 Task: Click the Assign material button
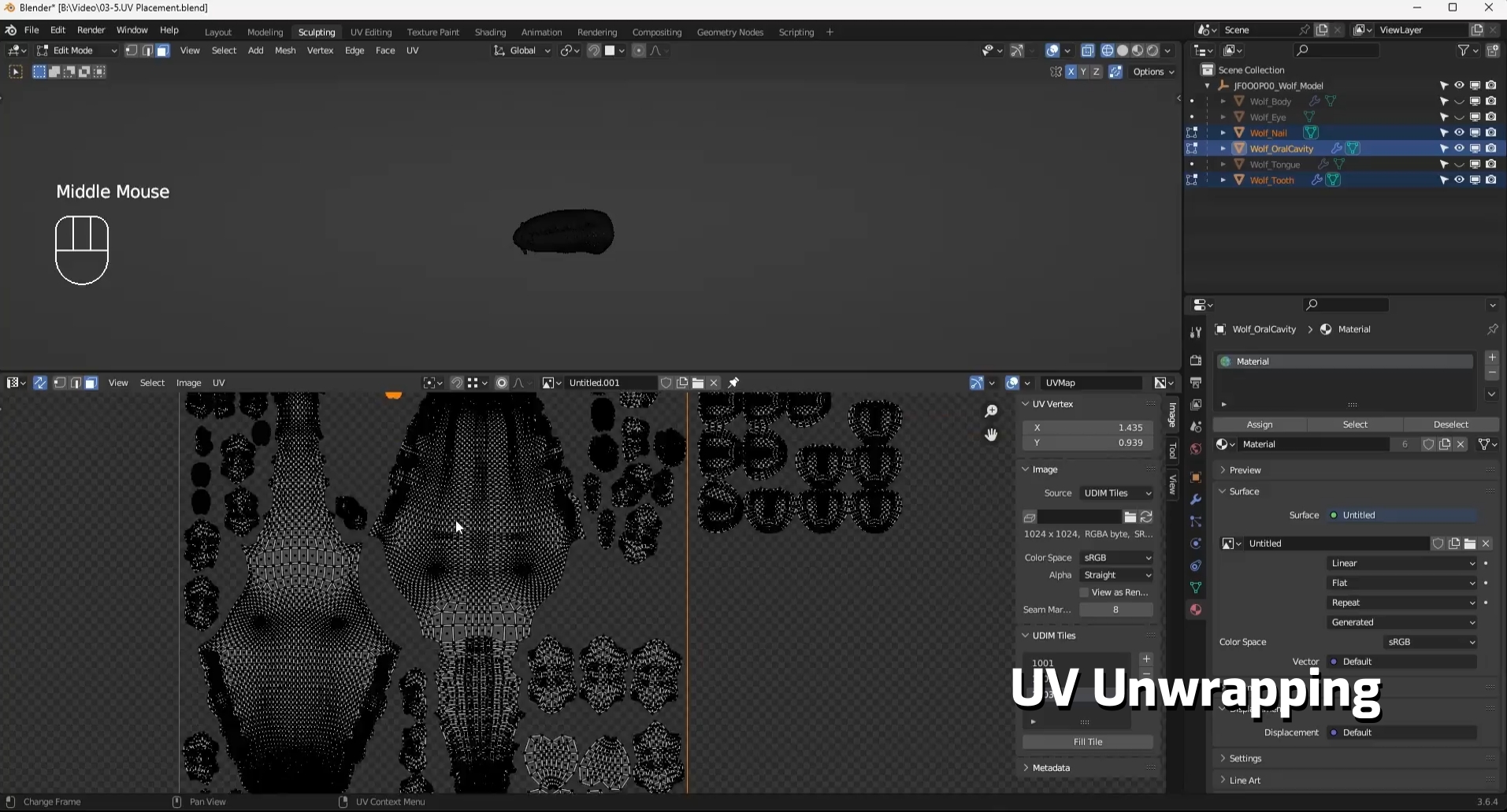(1260, 425)
